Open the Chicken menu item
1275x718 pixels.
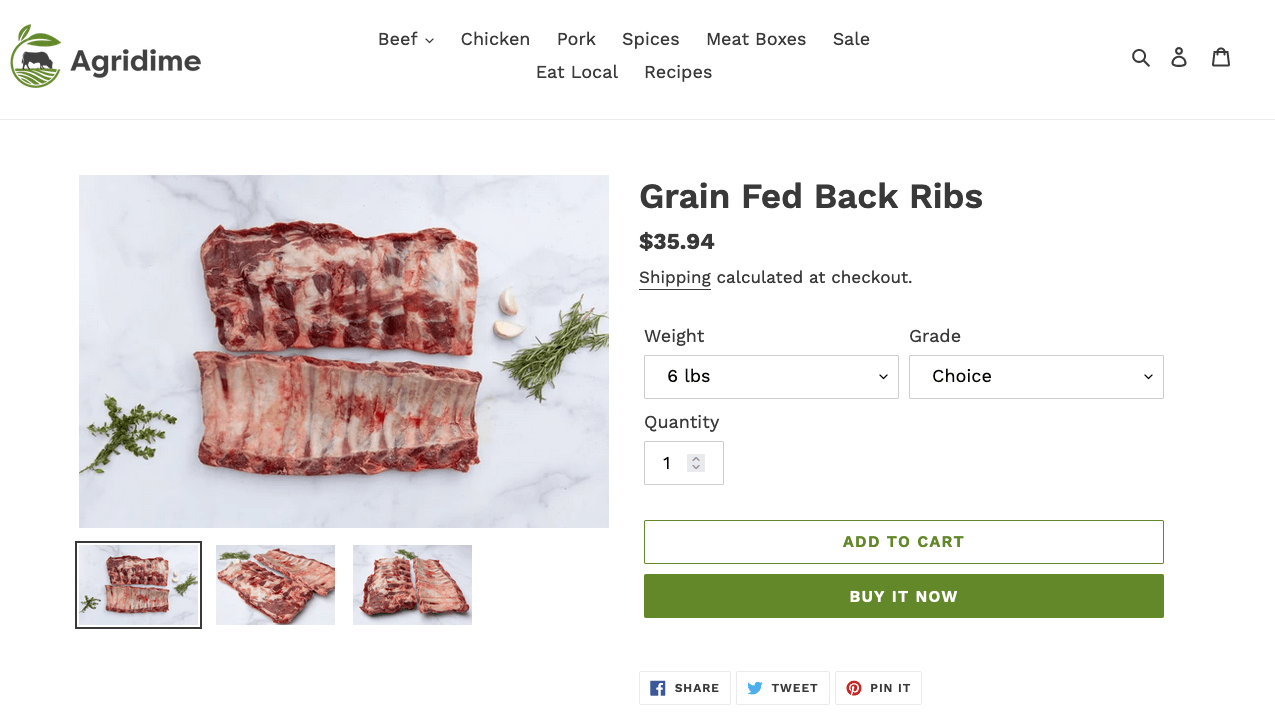pyautogui.click(x=495, y=39)
